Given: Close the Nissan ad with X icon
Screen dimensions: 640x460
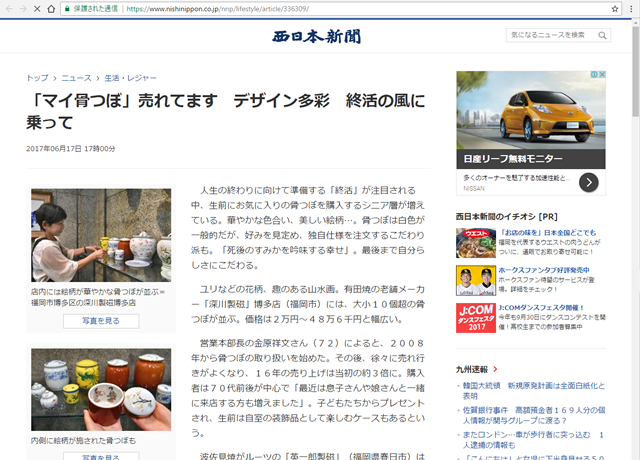Looking at the screenshot, I should [x=600, y=75].
